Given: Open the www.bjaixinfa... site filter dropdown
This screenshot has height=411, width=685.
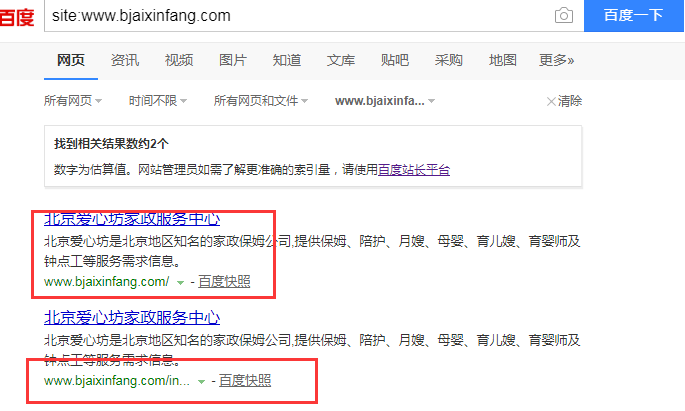Looking at the screenshot, I should pyautogui.click(x=385, y=101).
